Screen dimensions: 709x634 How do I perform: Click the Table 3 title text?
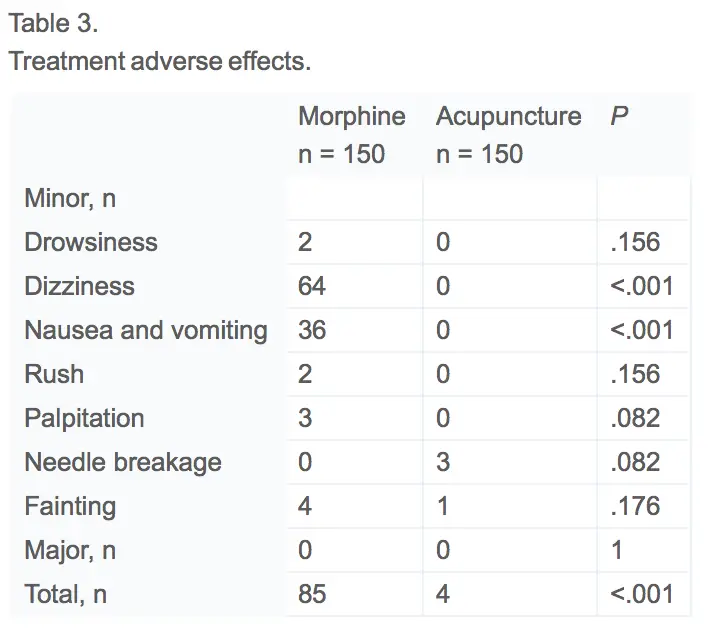pyautogui.click(x=53, y=24)
